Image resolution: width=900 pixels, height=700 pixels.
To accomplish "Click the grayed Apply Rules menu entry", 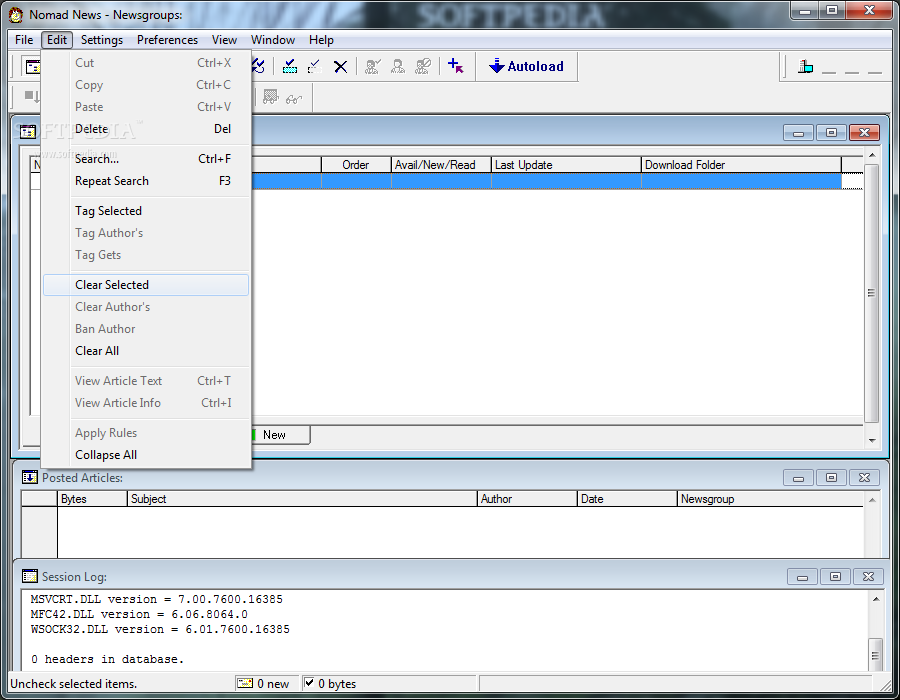I will [x=146, y=433].
